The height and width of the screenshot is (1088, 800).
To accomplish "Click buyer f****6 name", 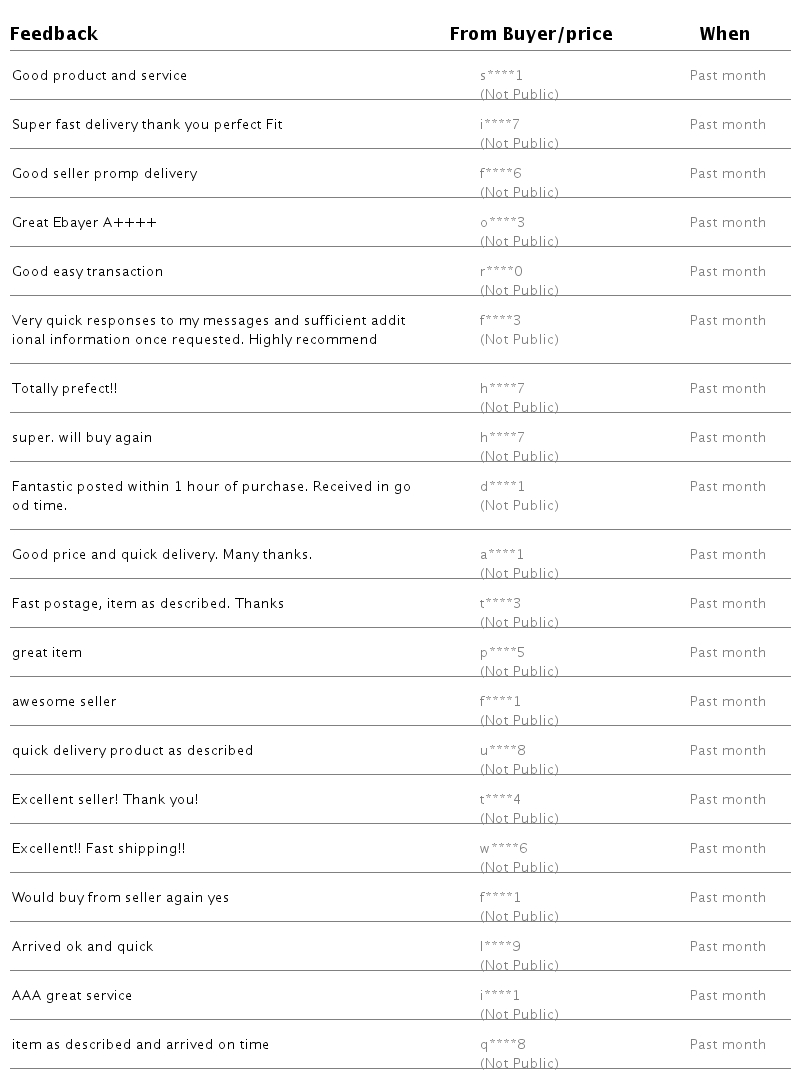I will coord(500,174).
